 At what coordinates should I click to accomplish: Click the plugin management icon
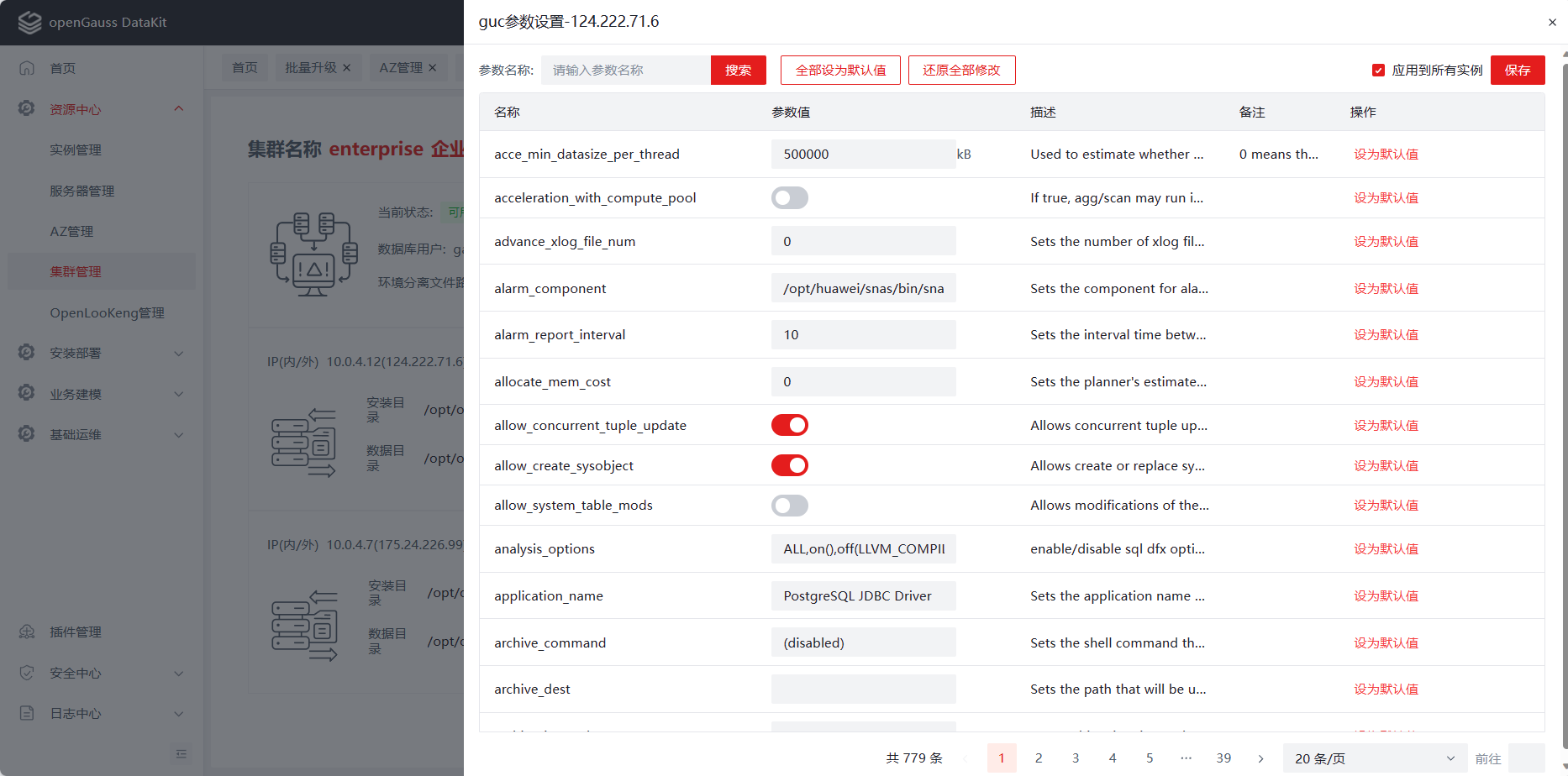(27, 632)
